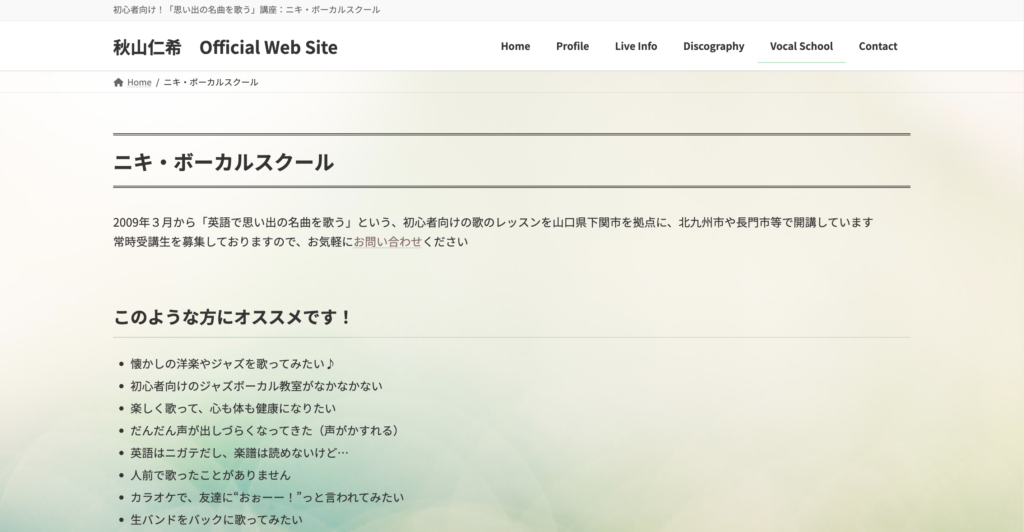The width and height of the screenshot is (1024, 532).
Task: Click list item 初心者向けのジャズボーカル教室がなかなかない
Action: pos(256,386)
